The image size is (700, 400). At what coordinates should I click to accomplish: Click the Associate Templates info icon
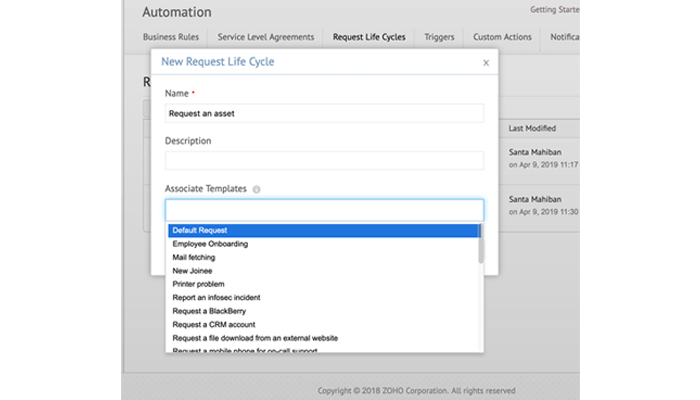tap(257, 189)
